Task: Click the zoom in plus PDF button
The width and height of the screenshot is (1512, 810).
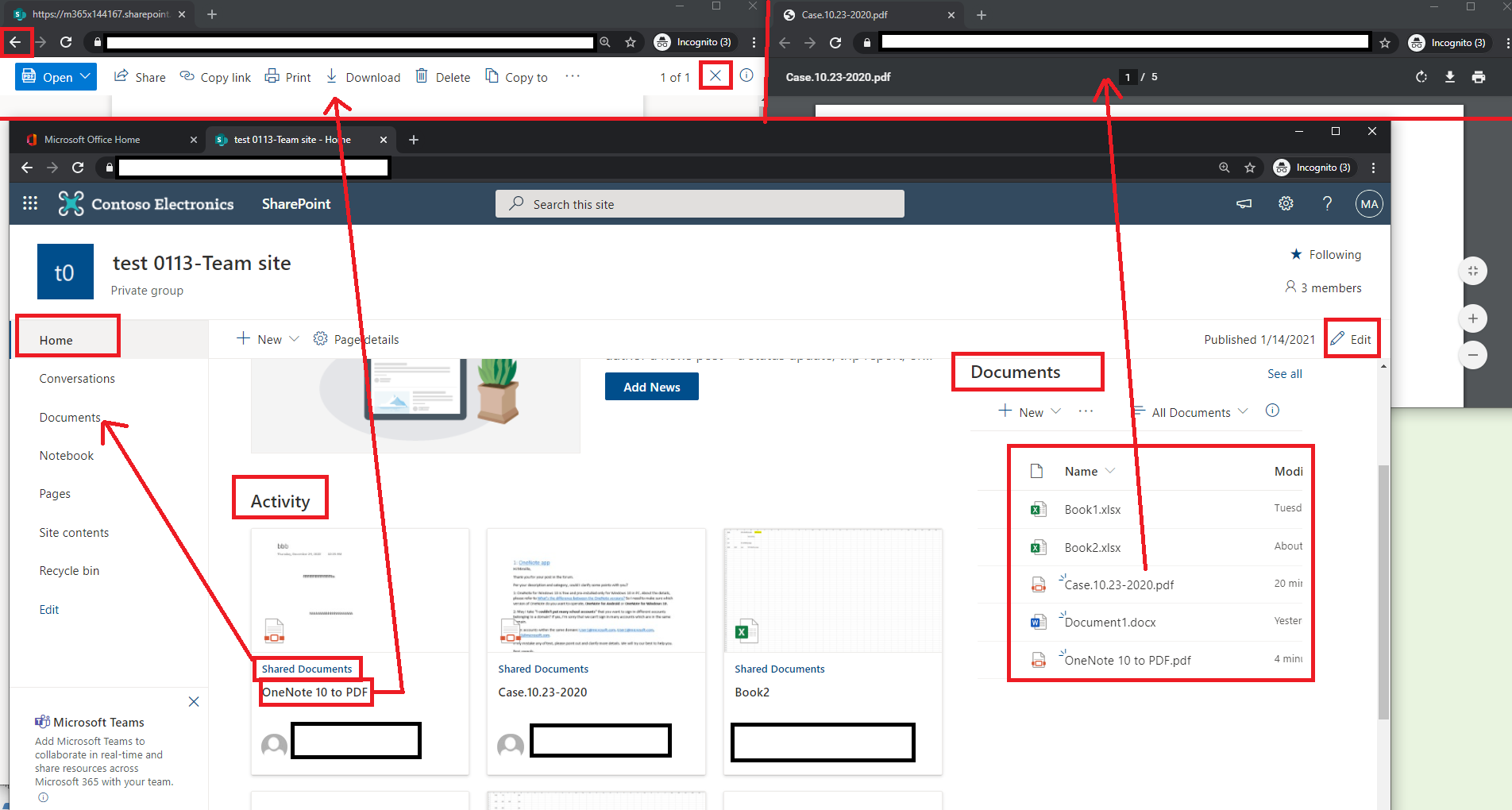Action: pos(1473,318)
